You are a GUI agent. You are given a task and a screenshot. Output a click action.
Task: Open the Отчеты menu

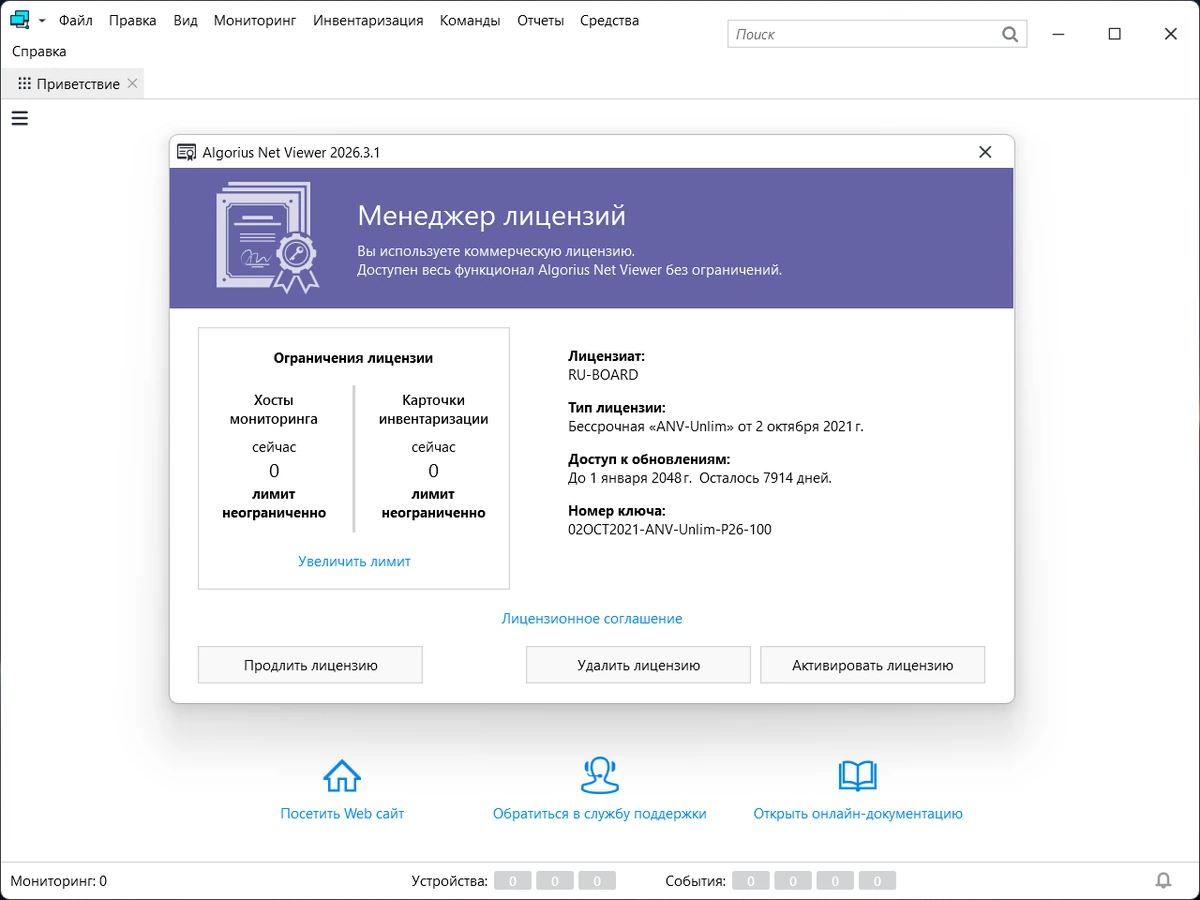(540, 20)
